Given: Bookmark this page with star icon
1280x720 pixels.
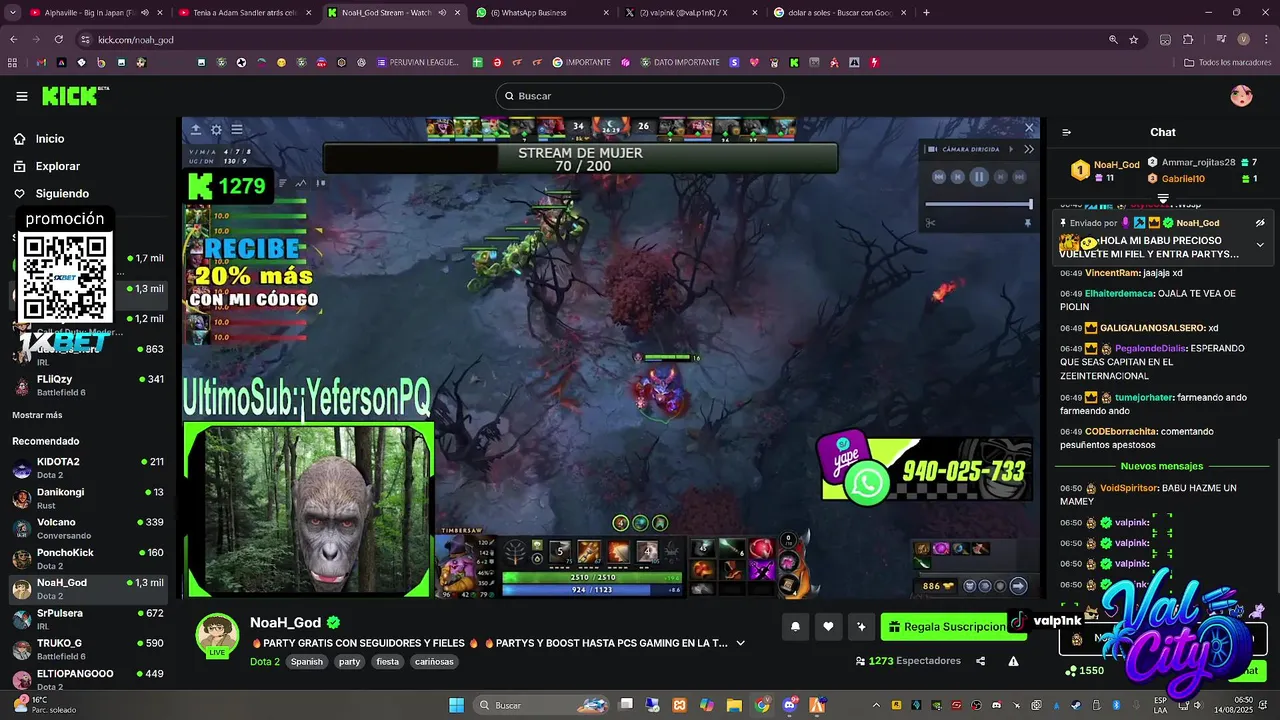Looking at the screenshot, I should tap(1134, 39).
